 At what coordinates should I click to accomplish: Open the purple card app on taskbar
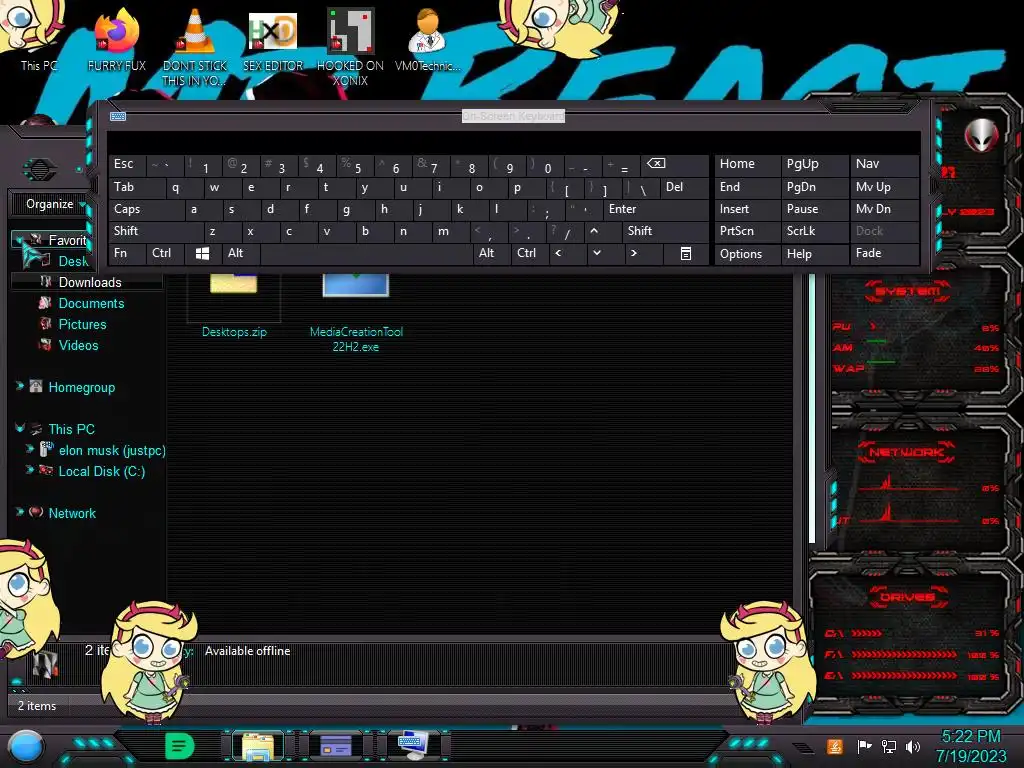[x=336, y=746]
